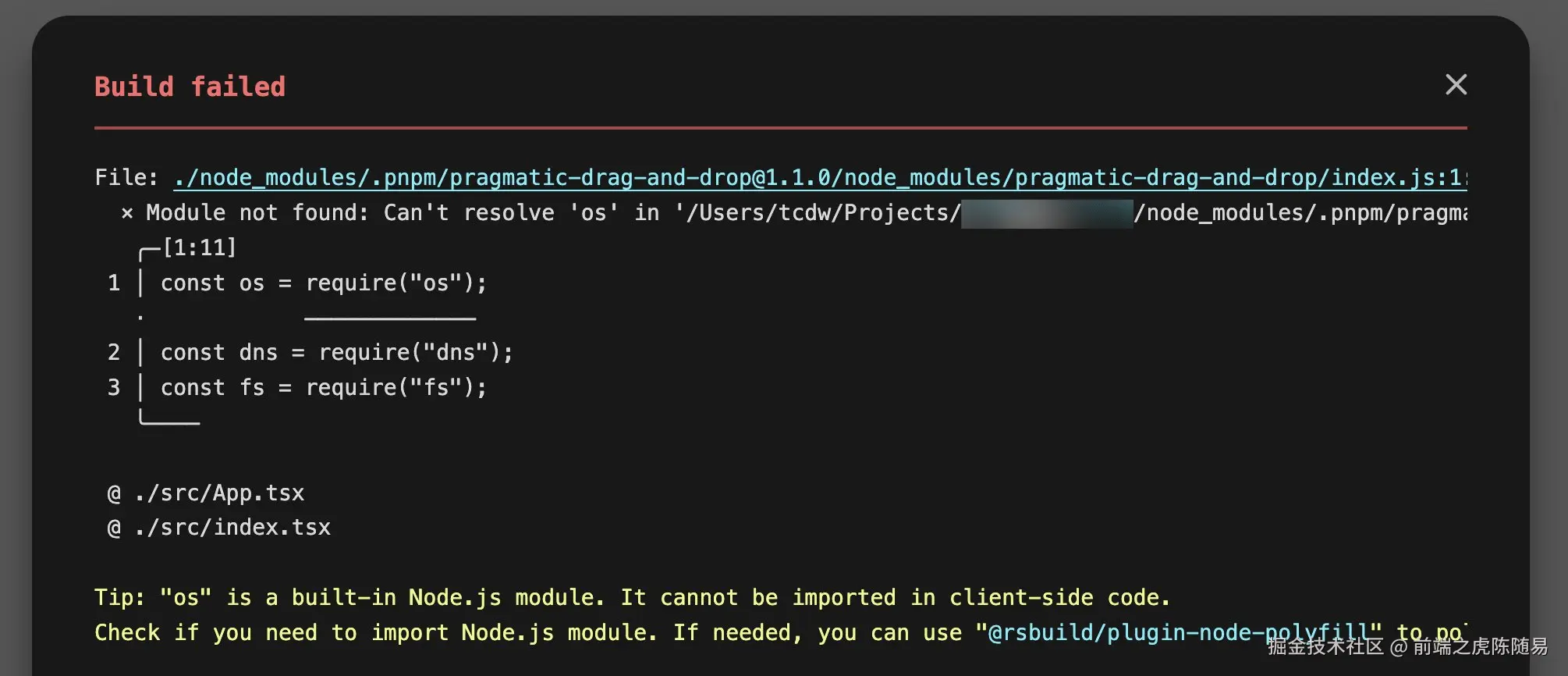Close the Build failed overlay

coord(1456,84)
